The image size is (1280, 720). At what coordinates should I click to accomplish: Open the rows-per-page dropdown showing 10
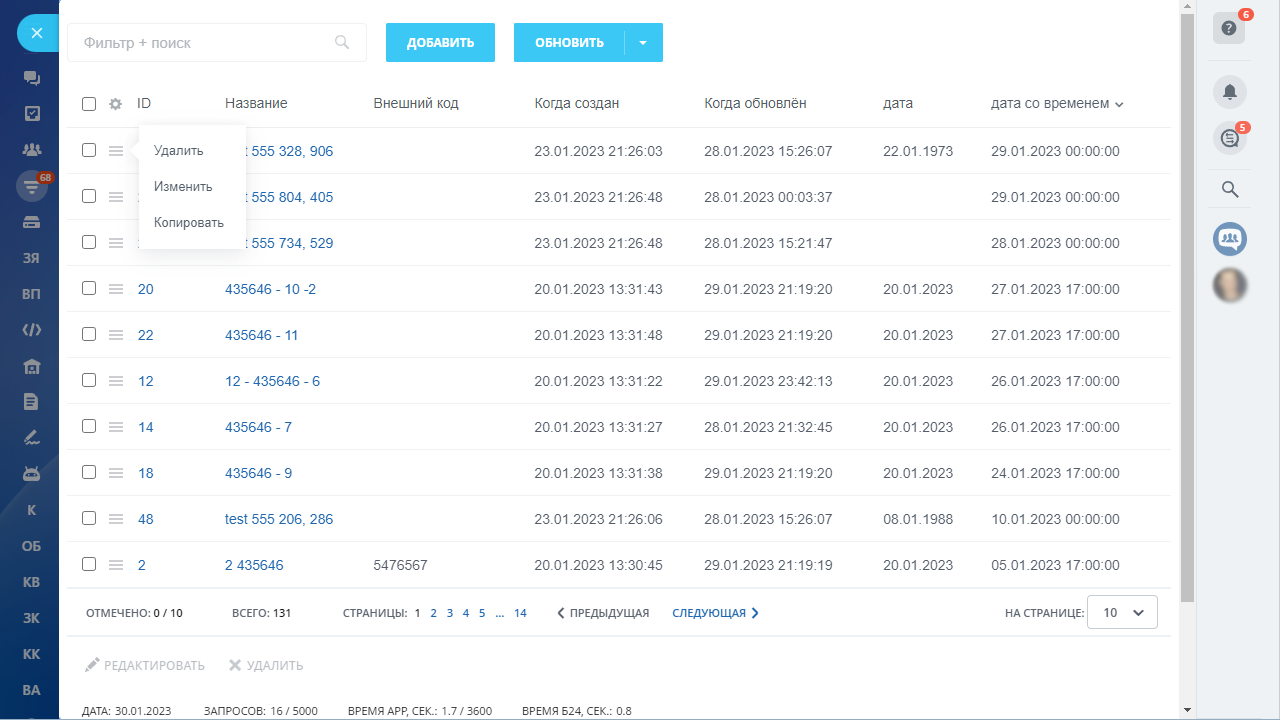point(1124,613)
